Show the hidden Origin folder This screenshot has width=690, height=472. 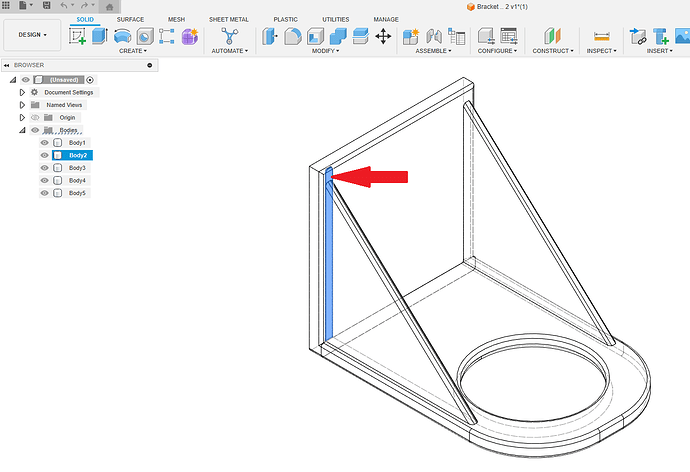coord(35,117)
